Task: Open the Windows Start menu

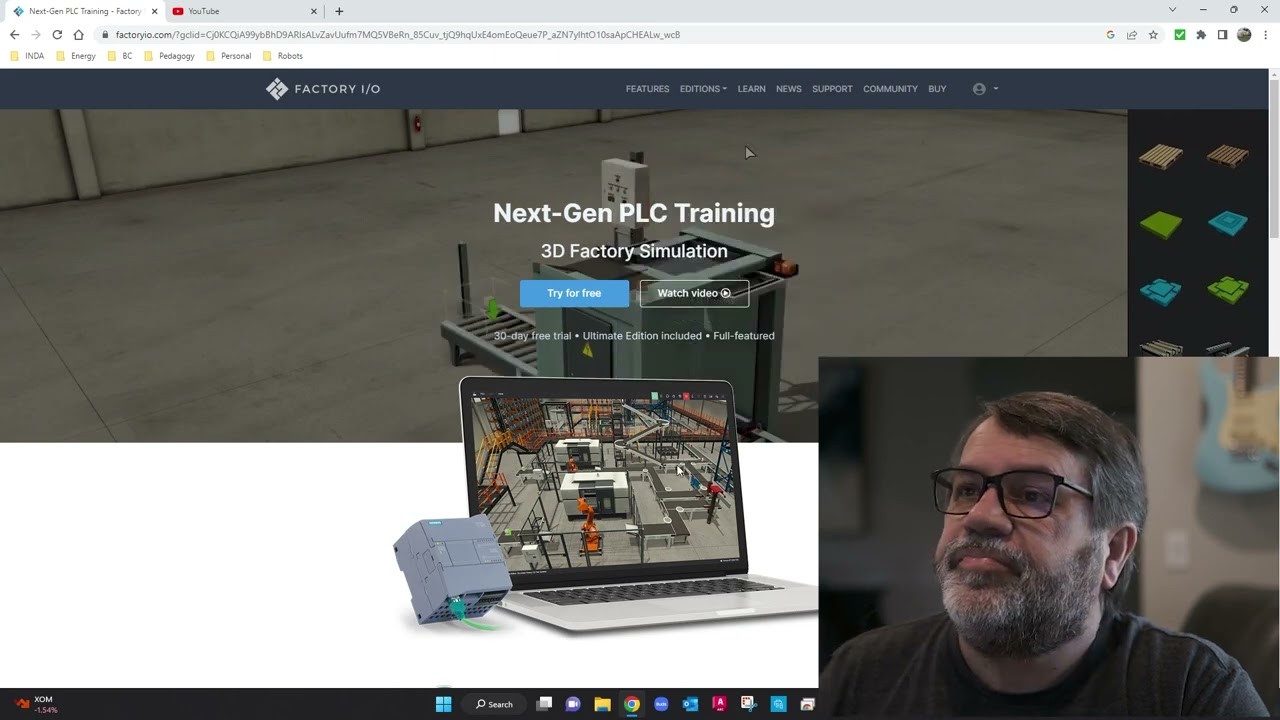Action: [x=443, y=704]
